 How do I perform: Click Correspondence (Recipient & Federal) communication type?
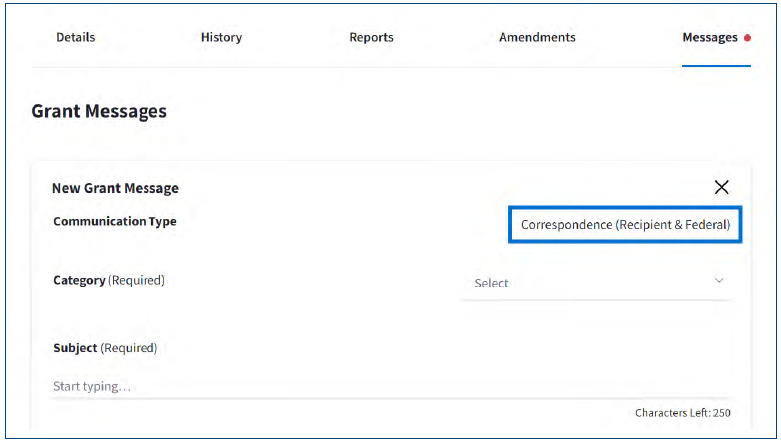[x=625, y=225]
